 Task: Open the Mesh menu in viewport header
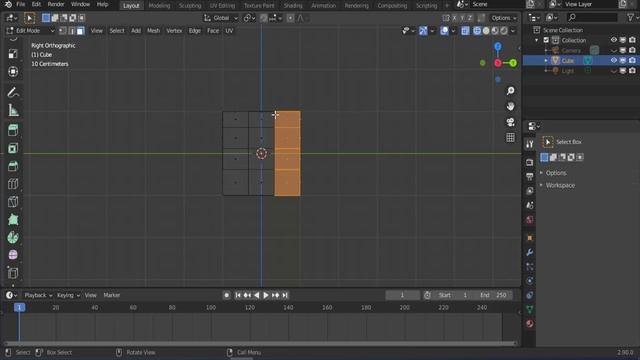click(x=153, y=31)
